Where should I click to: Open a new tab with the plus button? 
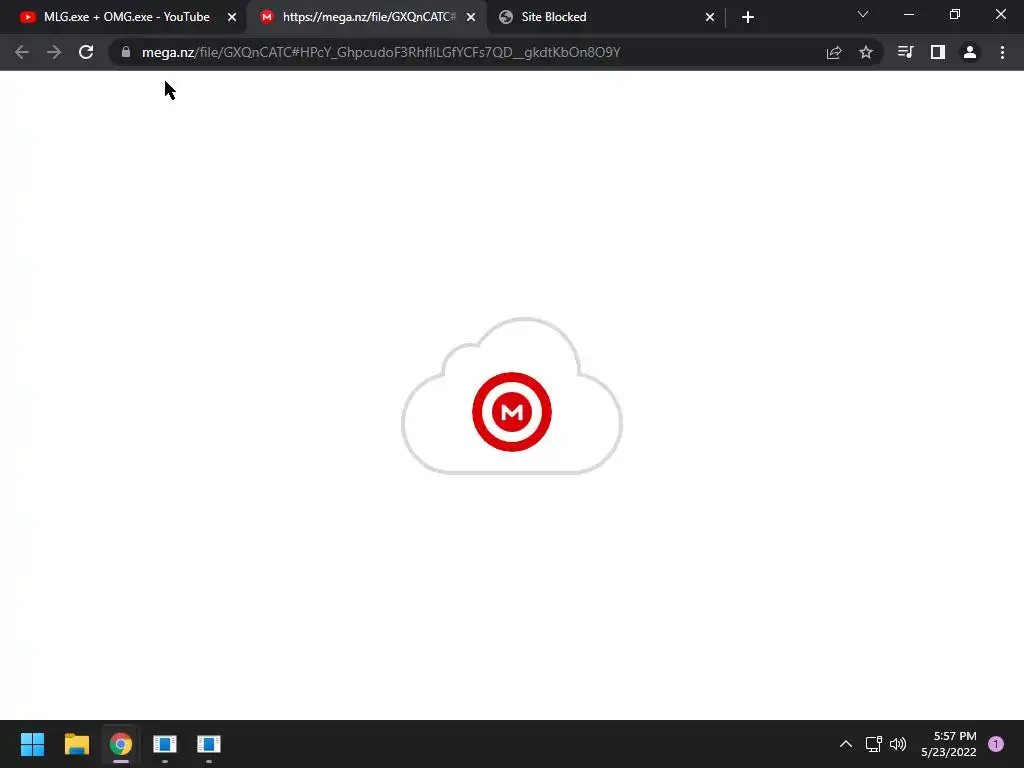point(748,17)
